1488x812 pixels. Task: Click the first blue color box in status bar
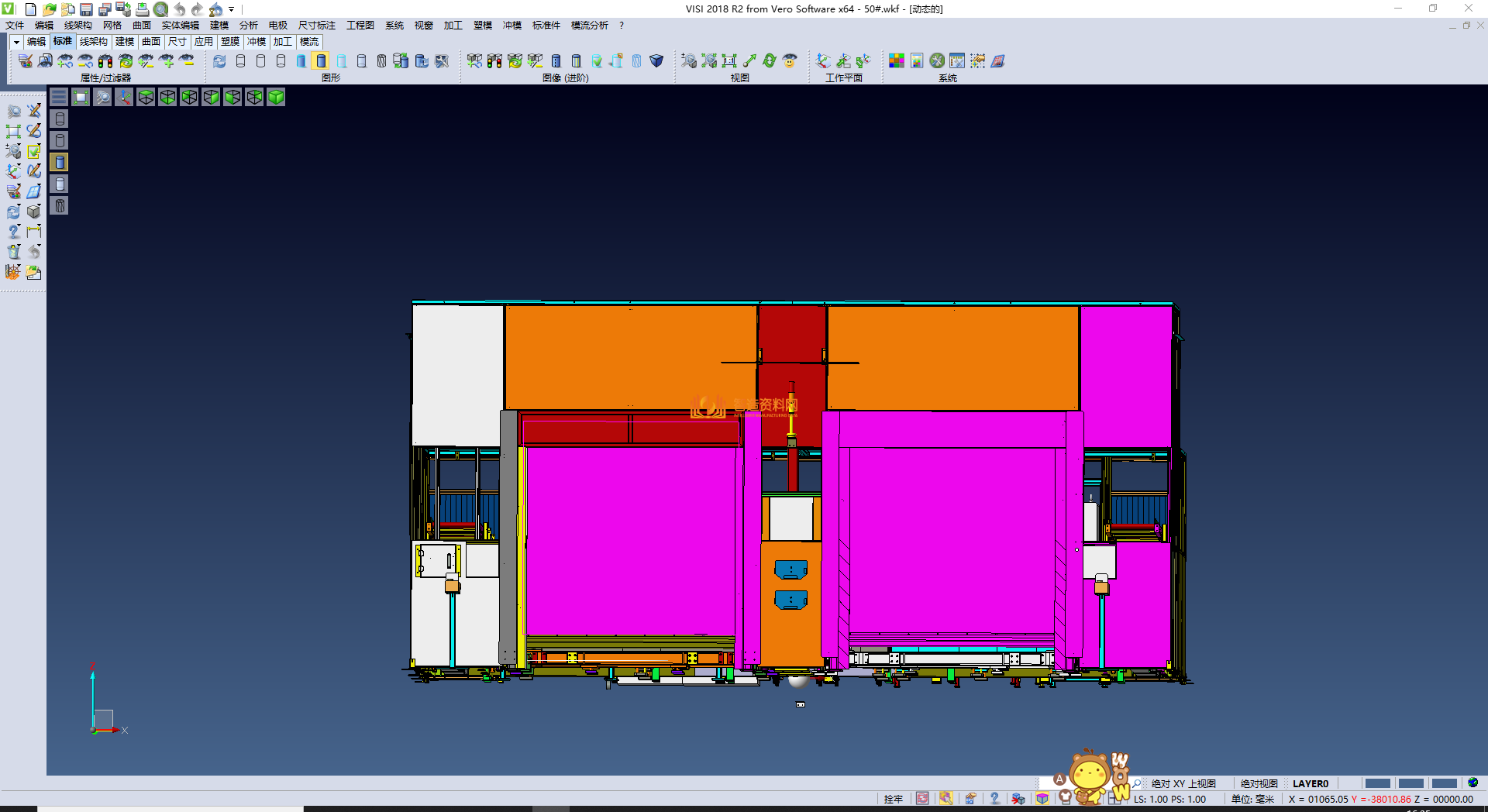[1377, 783]
